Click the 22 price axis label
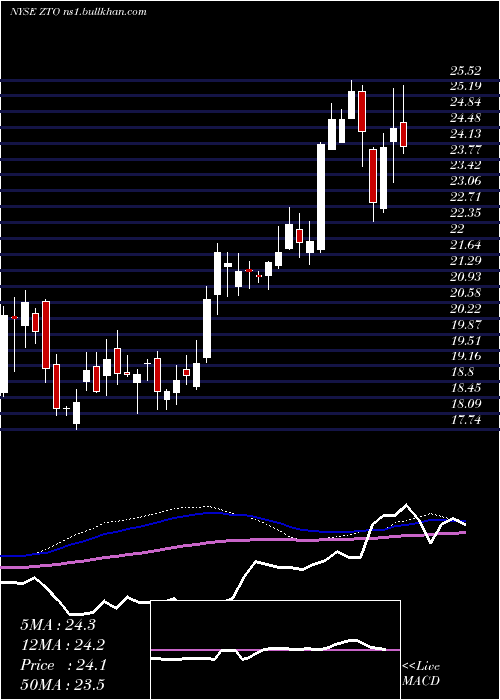 (x=457, y=229)
